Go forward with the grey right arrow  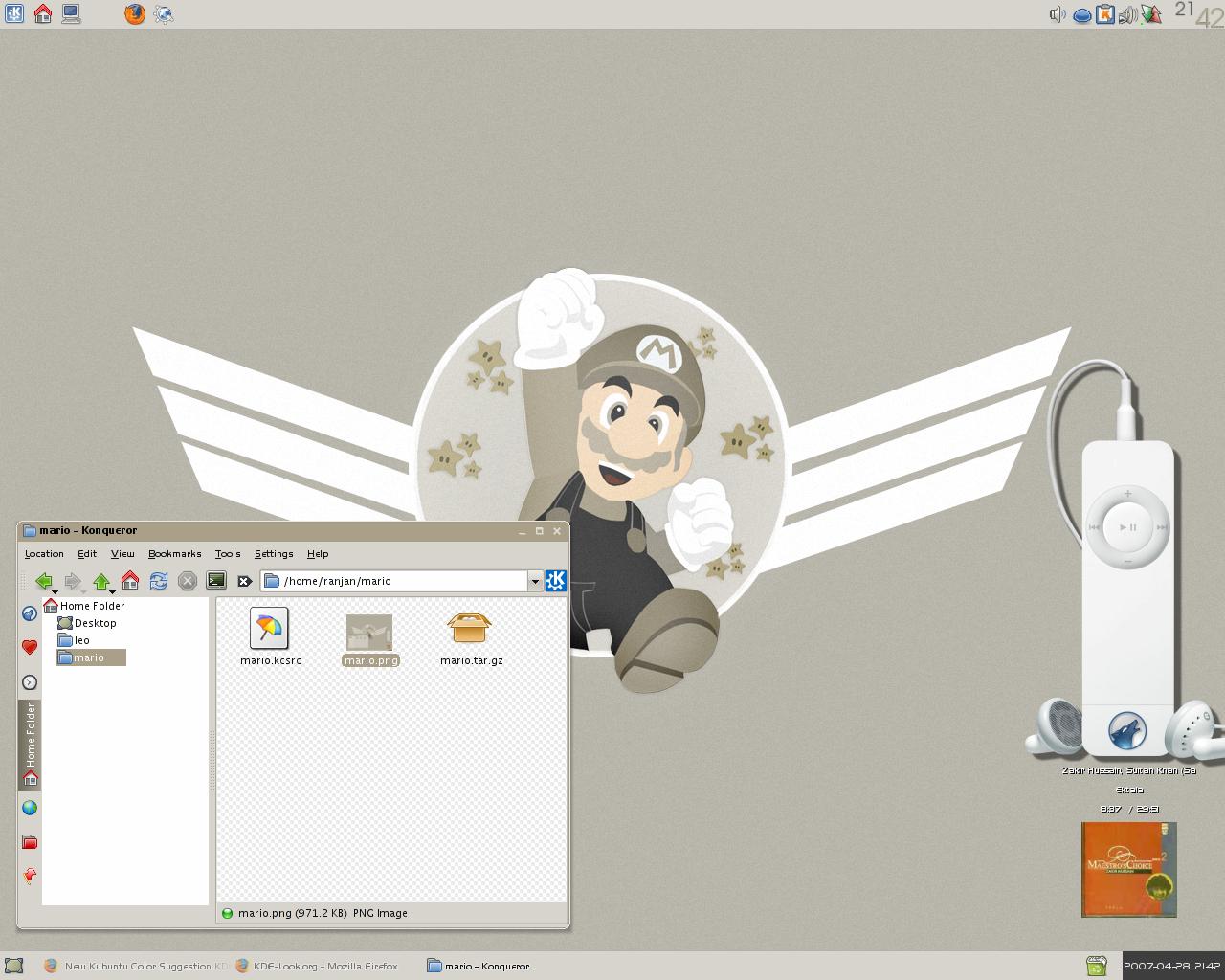point(72,580)
